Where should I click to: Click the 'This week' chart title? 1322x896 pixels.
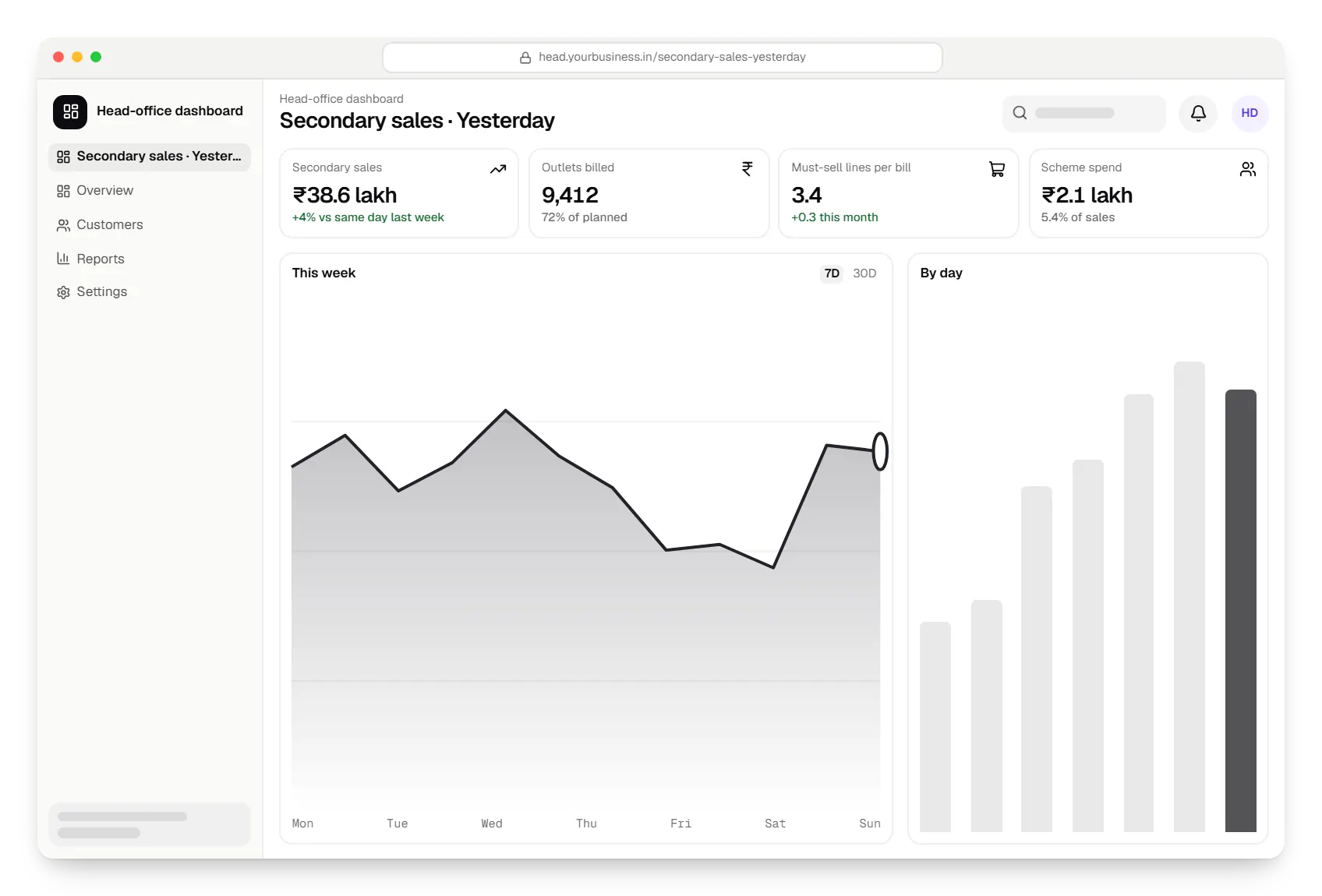pos(323,273)
